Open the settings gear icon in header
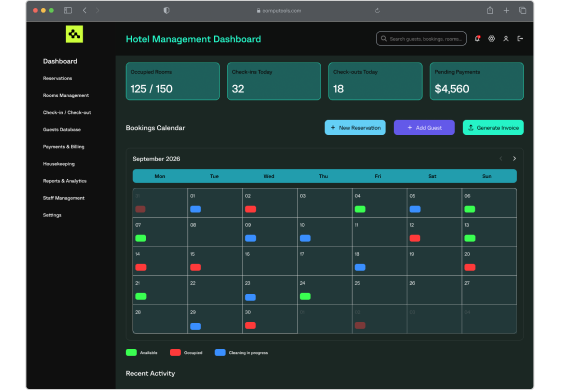561x390 pixels. pyautogui.click(x=492, y=39)
